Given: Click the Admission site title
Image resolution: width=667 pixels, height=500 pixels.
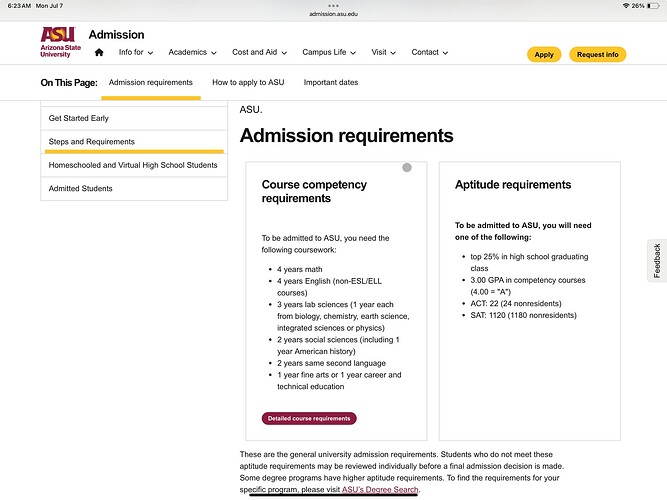Looking at the screenshot, I should (116, 34).
